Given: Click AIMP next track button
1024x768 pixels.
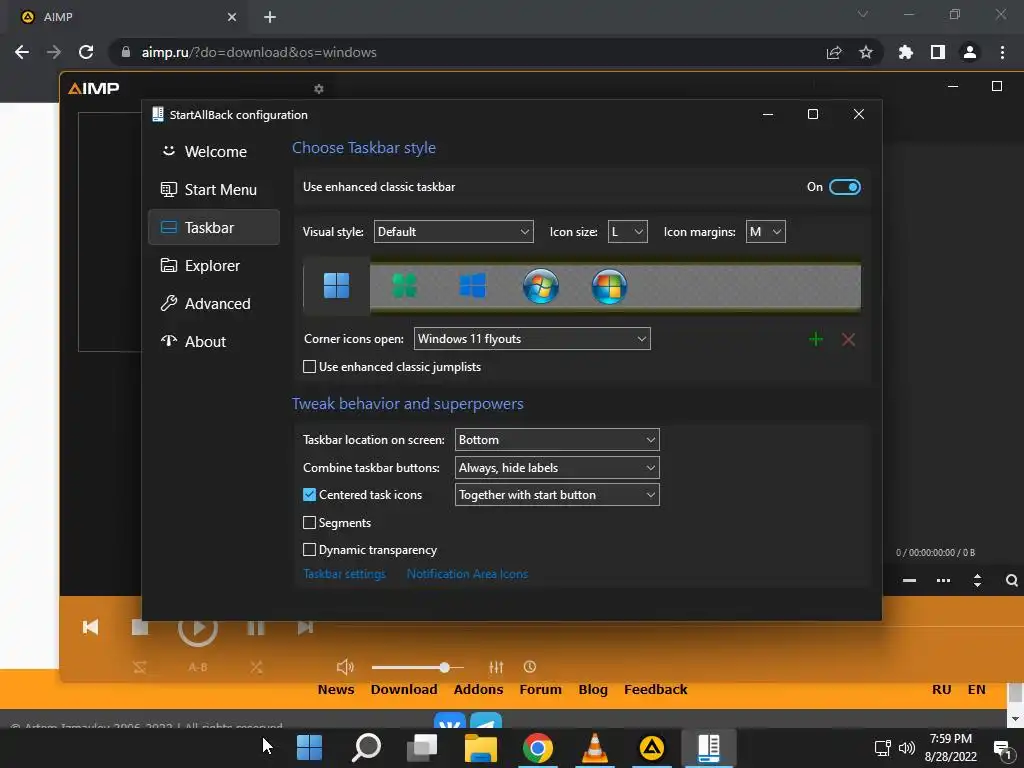Looking at the screenshot, I should coord(305,627).
